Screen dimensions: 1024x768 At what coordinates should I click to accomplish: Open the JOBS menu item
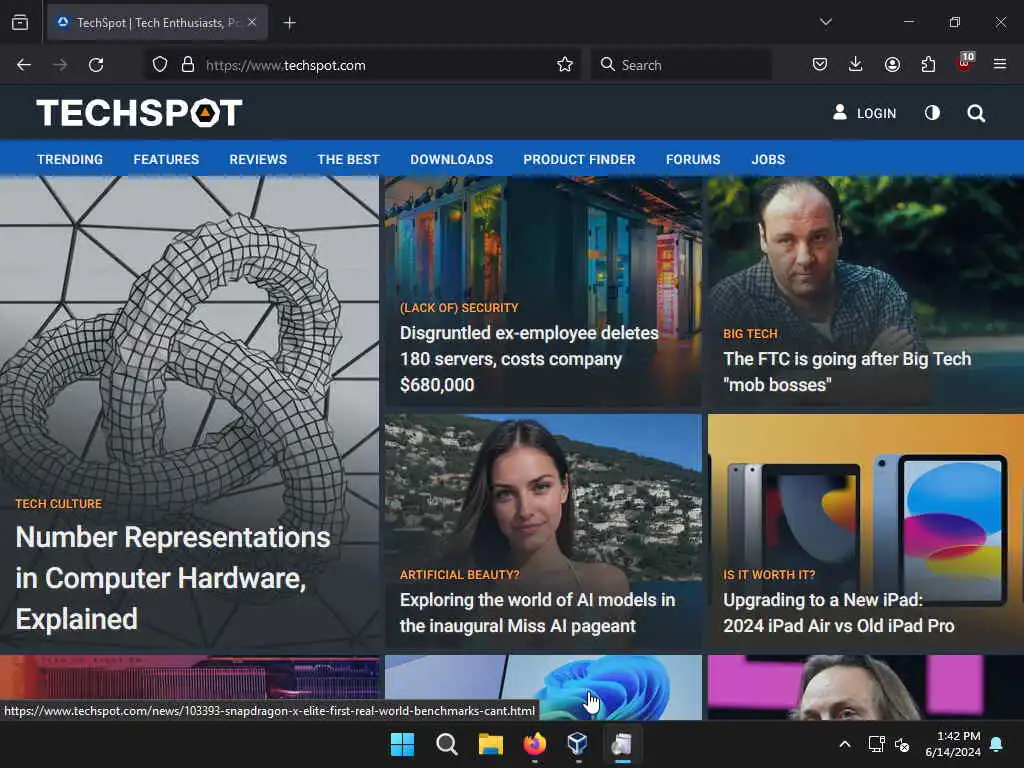[x=768, y=159]
